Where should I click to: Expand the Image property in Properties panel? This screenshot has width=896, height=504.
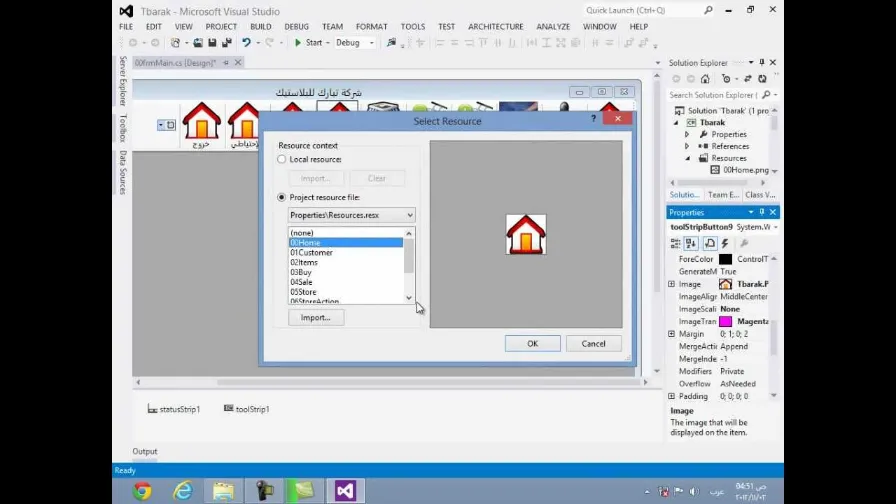(671, 284)
